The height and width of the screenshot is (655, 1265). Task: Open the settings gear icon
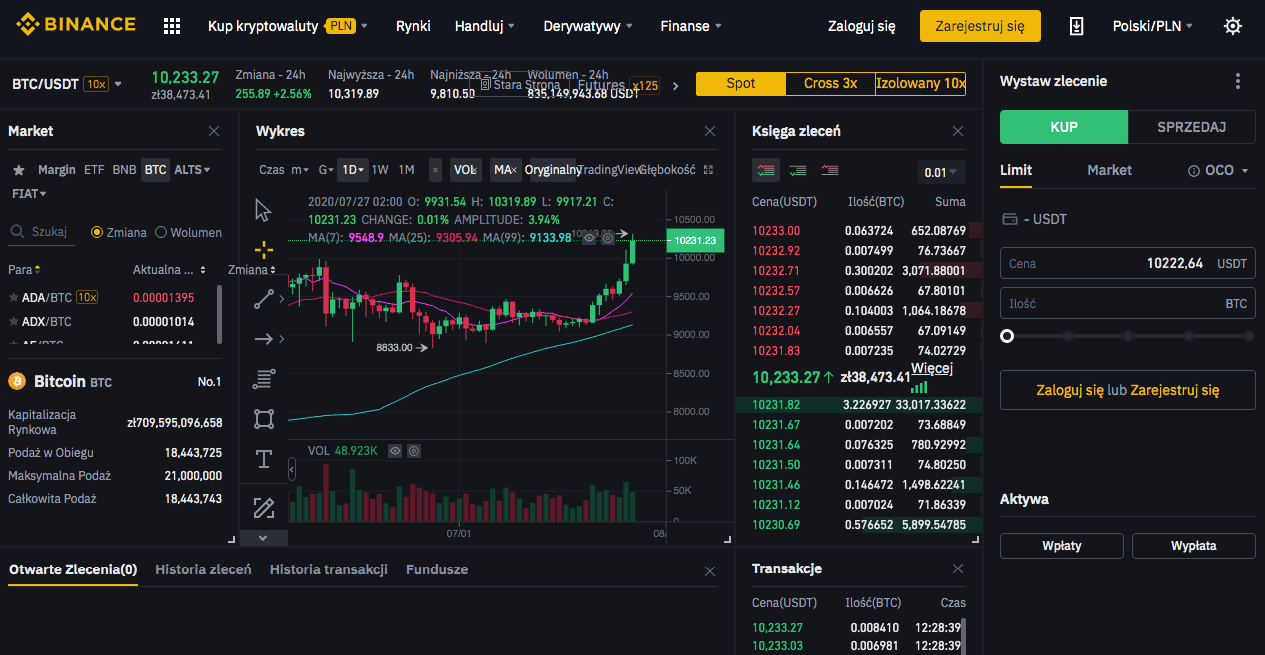[x=1233, y=26]
